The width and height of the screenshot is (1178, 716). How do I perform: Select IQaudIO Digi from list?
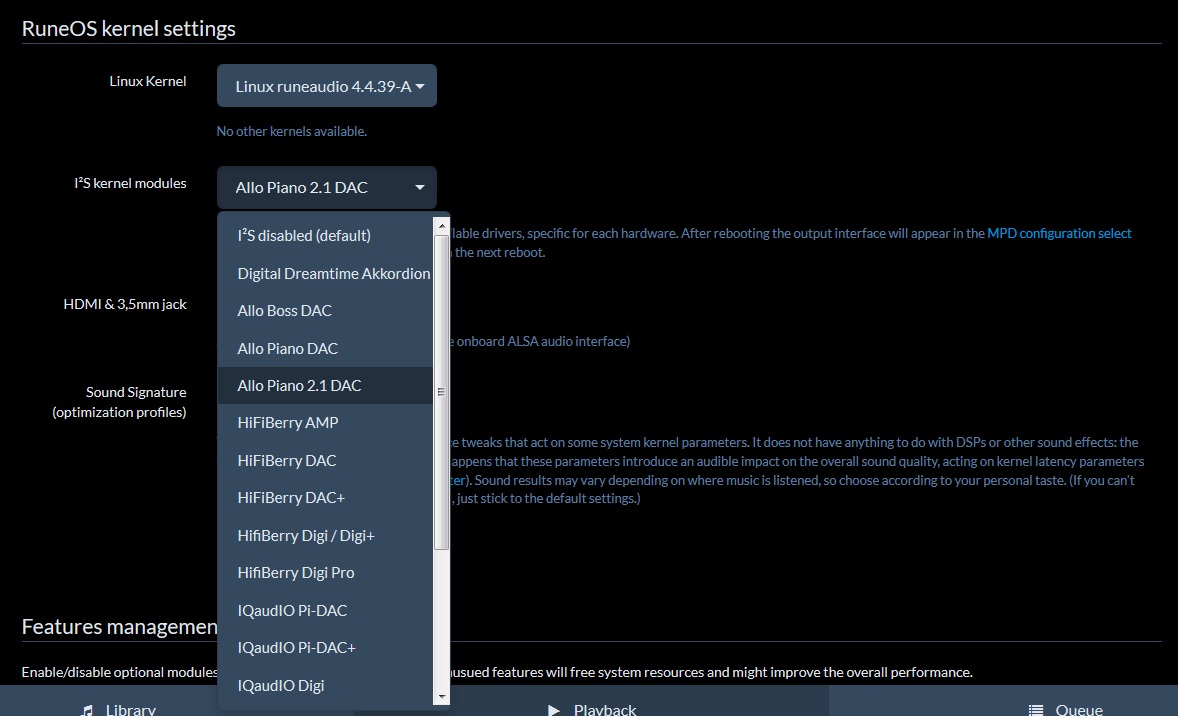click(280, 686)
